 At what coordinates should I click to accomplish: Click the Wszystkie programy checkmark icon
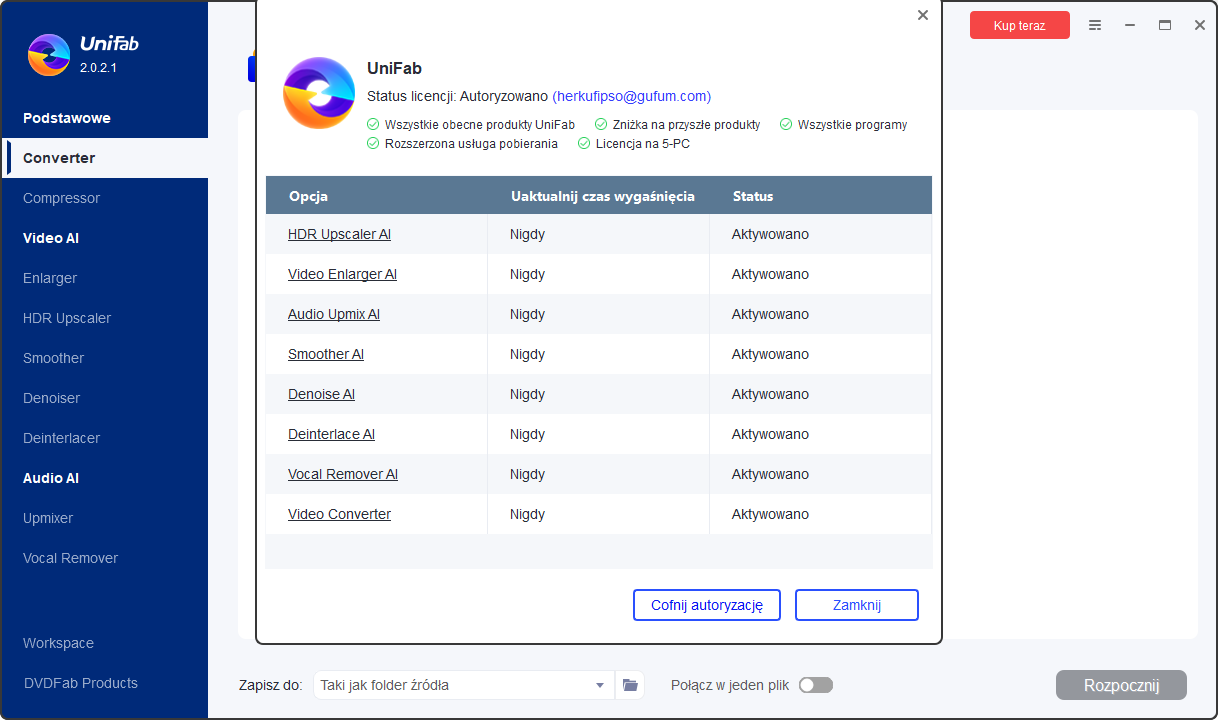(x=786, y=125)
